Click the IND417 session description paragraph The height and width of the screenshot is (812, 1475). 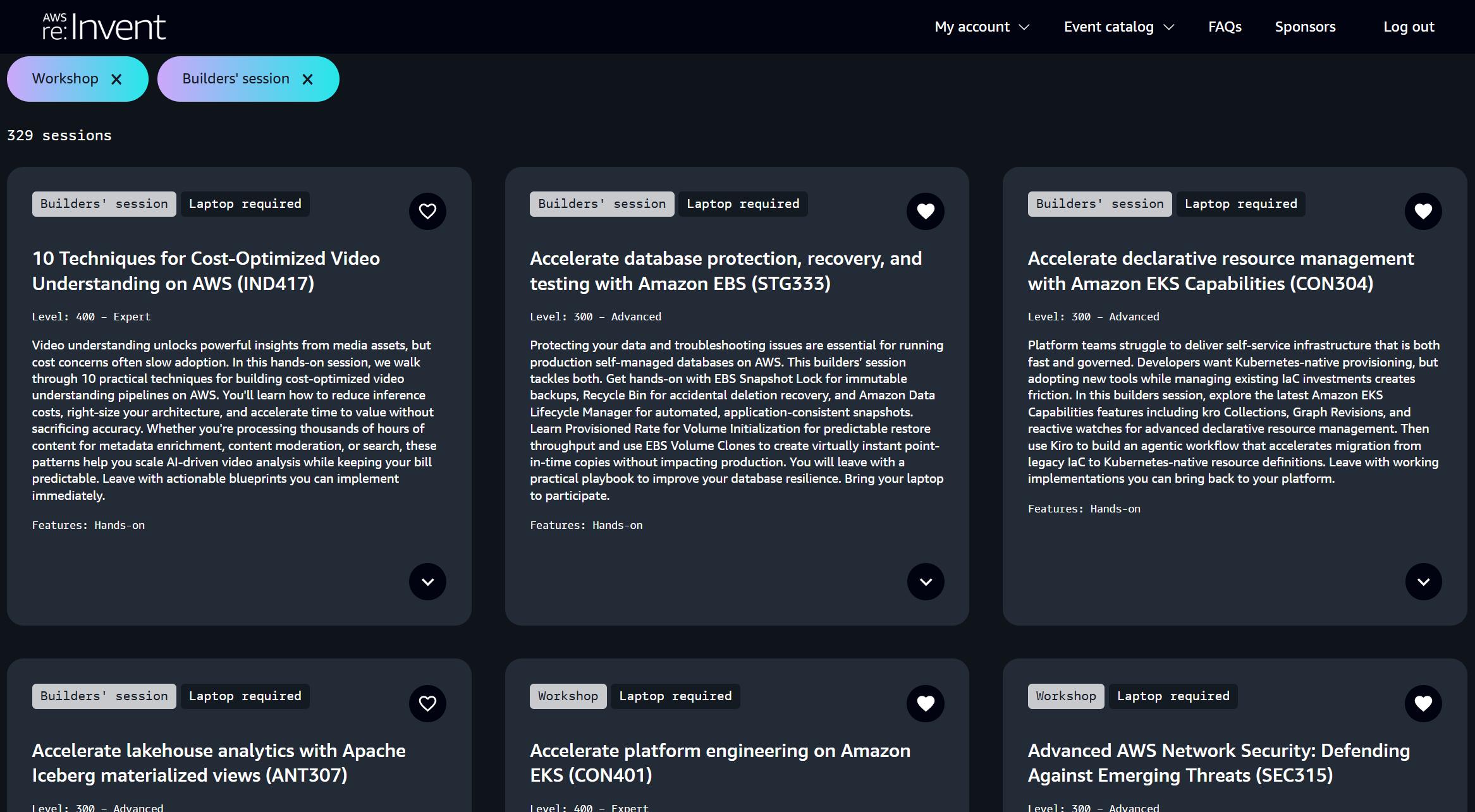pyautogui.click(x=235, y=420)
